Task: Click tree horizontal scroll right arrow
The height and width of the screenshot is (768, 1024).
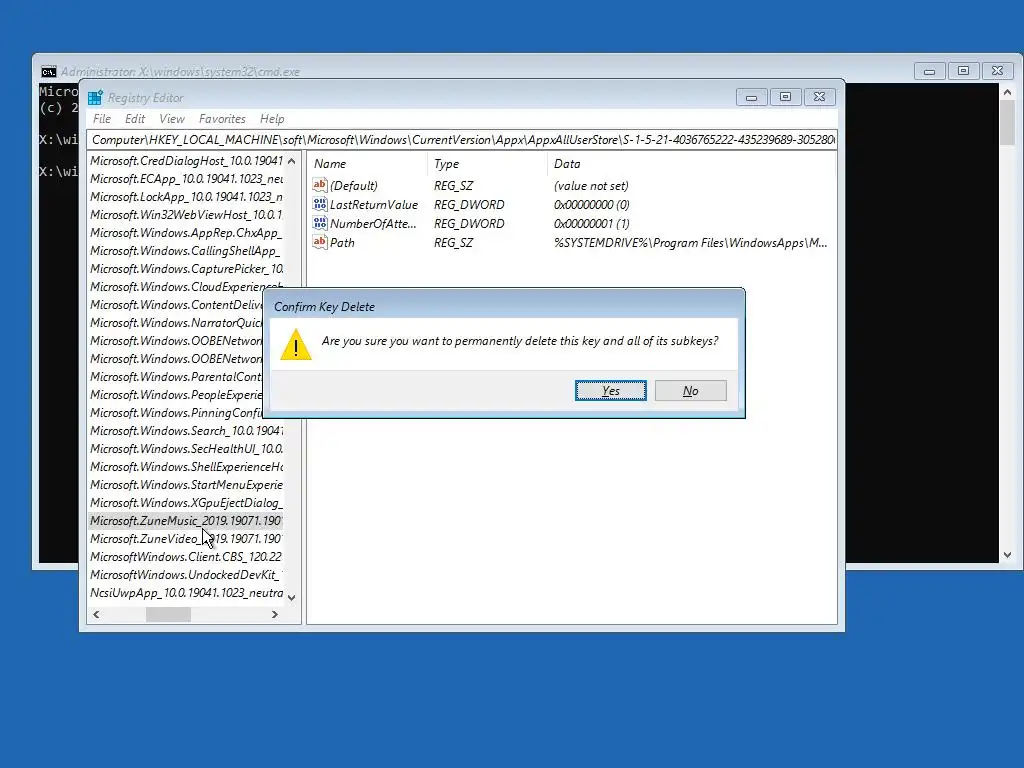Action: coord(275,615)
